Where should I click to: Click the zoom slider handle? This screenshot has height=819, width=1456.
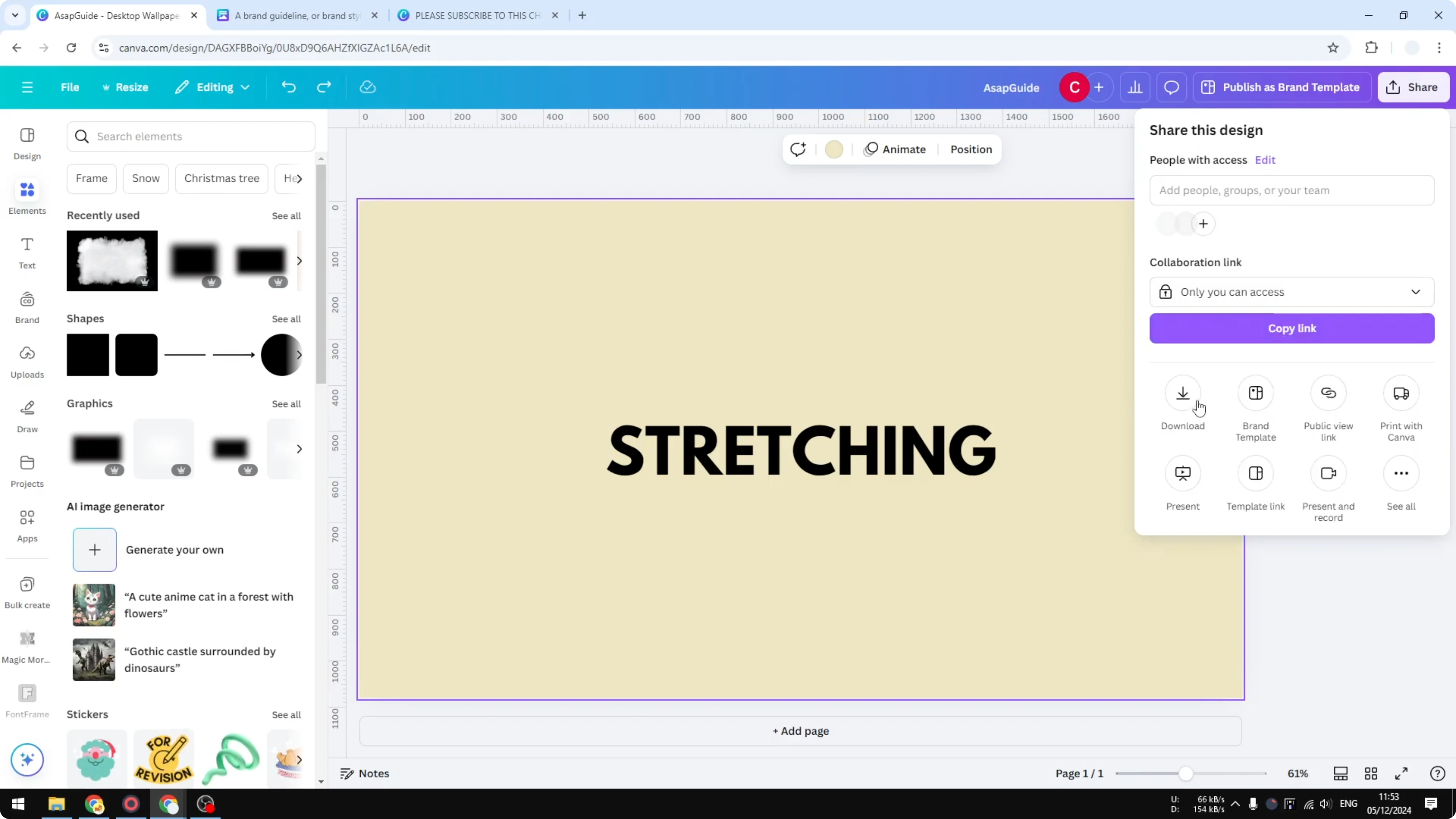[1185, 773]
